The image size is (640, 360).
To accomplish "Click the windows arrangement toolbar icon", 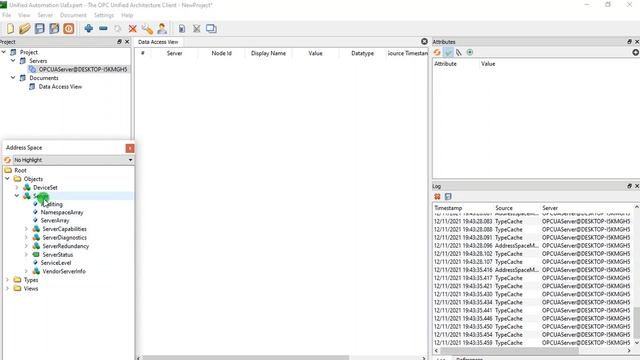I will coord(211,29).
